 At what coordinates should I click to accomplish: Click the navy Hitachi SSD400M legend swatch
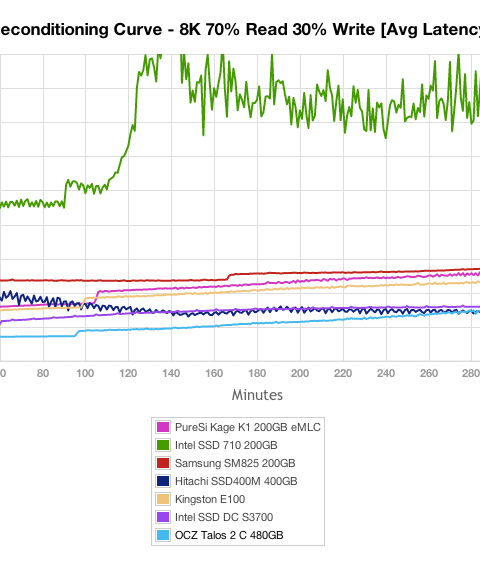coord(163,481)
